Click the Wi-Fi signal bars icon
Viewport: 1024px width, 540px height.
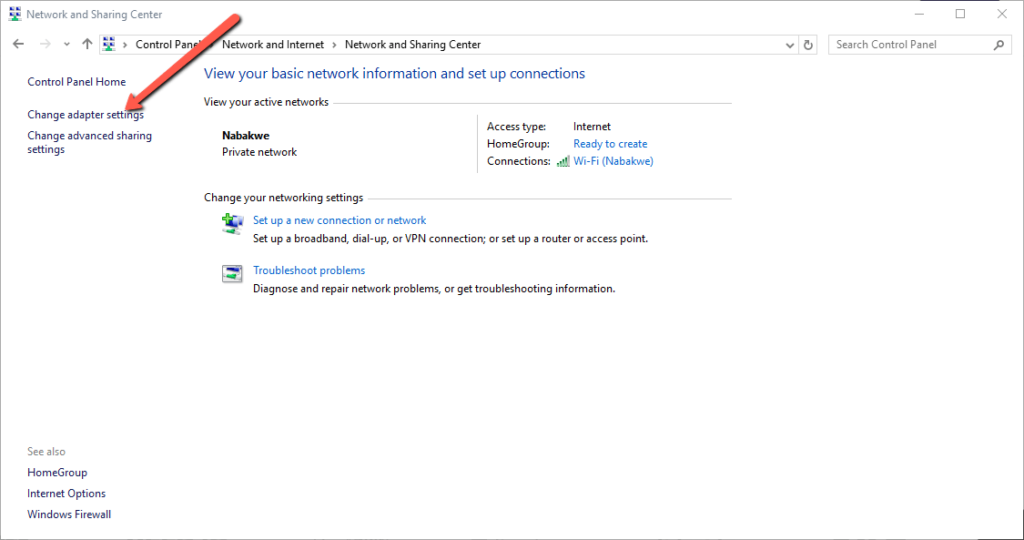(562, 161)
